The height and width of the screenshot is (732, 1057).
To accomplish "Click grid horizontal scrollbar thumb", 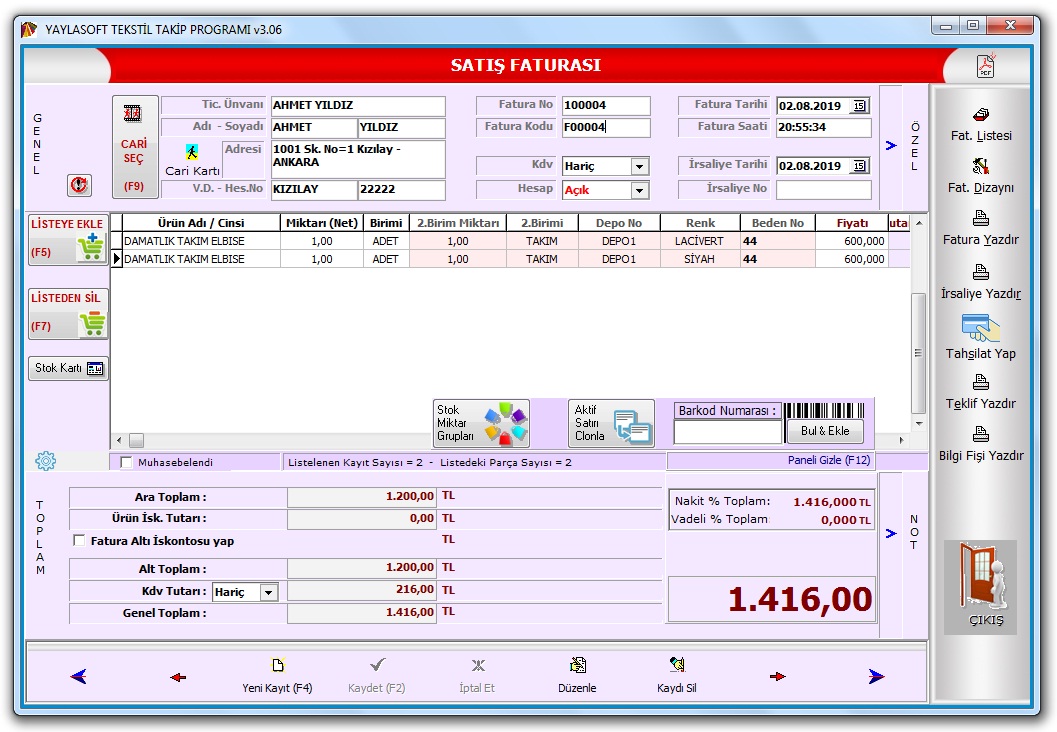I will tap(136, 440).
